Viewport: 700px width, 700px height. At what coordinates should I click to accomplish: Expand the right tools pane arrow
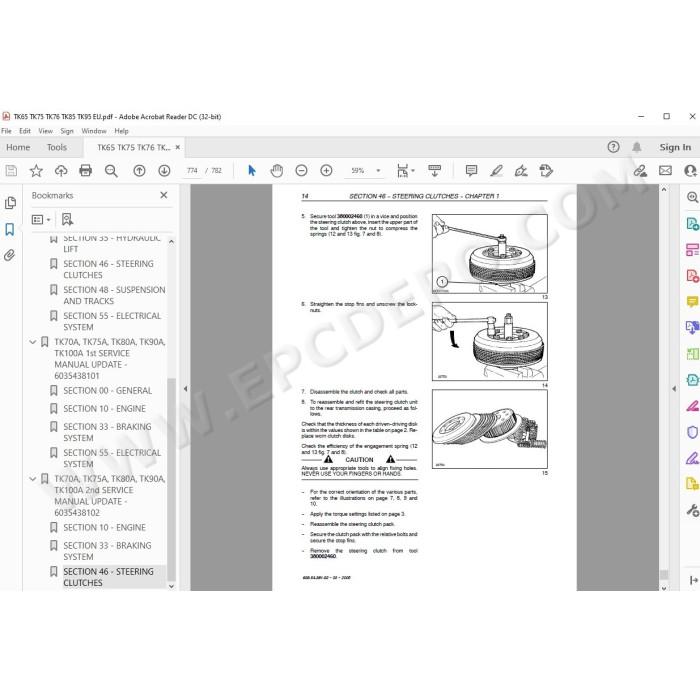pyautogui.click(x=674, y=389)
